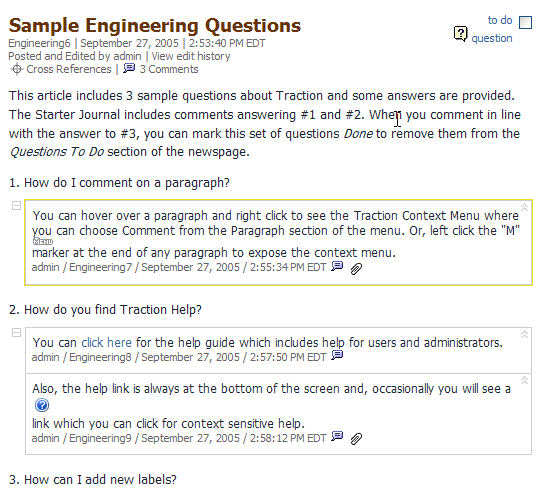Click the 3 Comments bubble icon
The height and width of the screenshot is (499, 541).
tap(129, 68)
